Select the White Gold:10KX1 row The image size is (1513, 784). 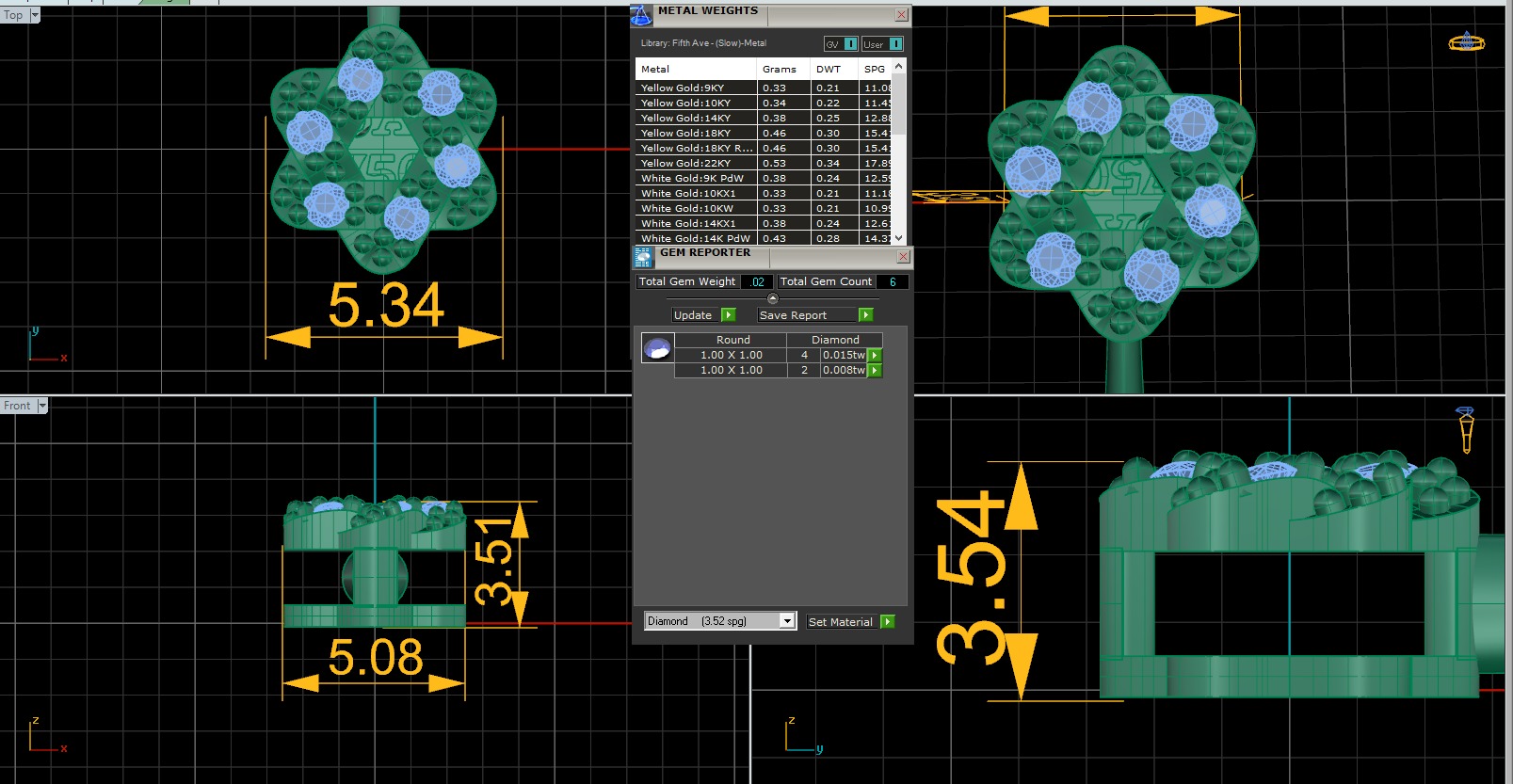click(x=764, y=193)
